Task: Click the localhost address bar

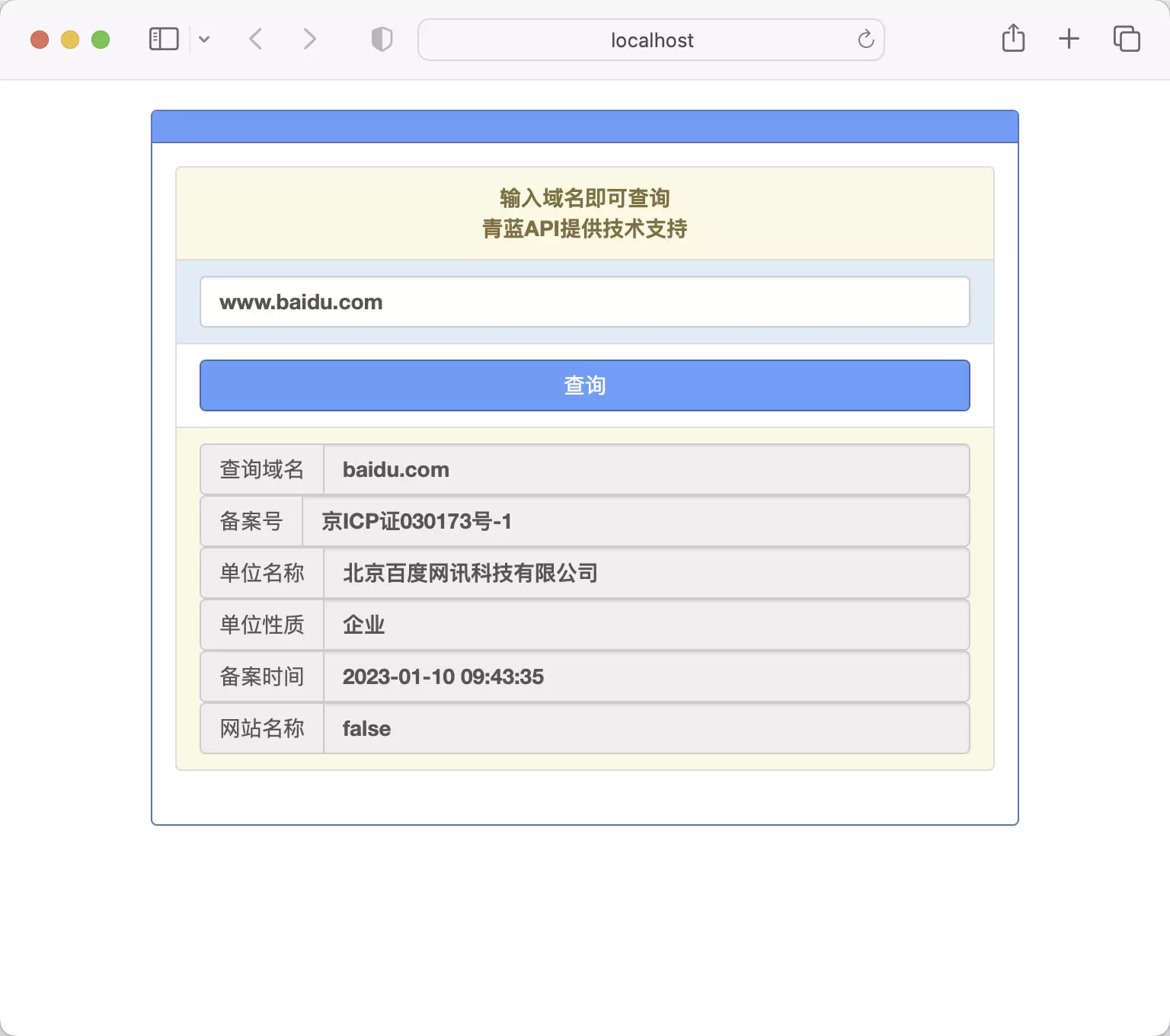Action: [651, 40]
